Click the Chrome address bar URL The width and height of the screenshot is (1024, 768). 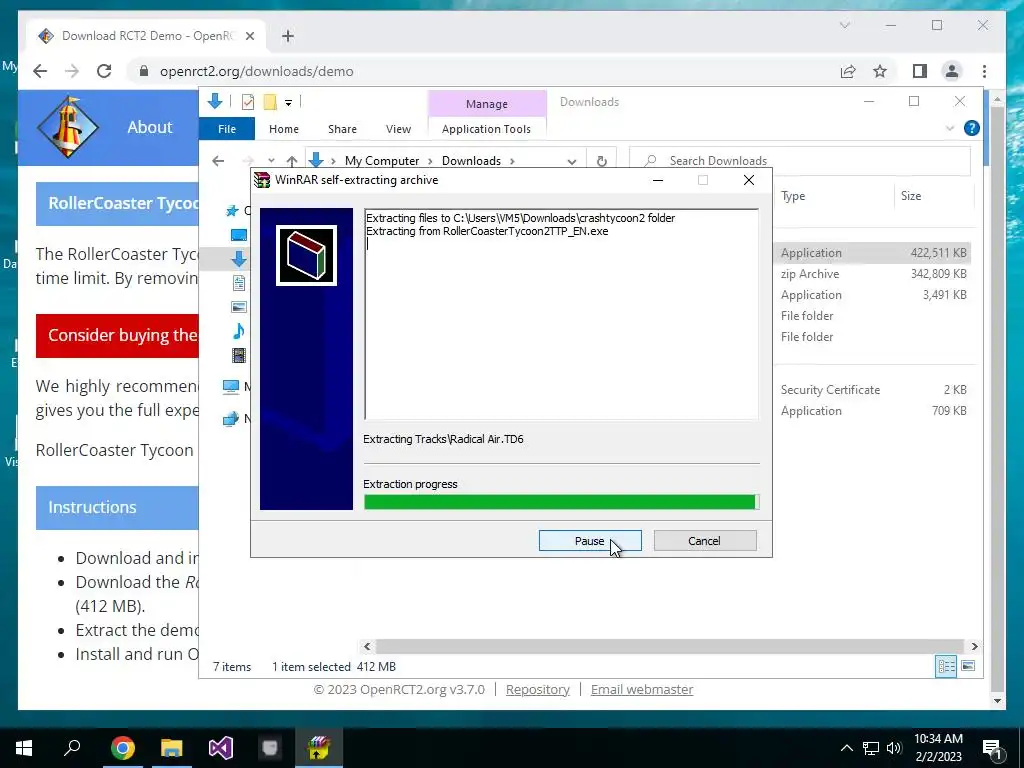click(257, 71)
